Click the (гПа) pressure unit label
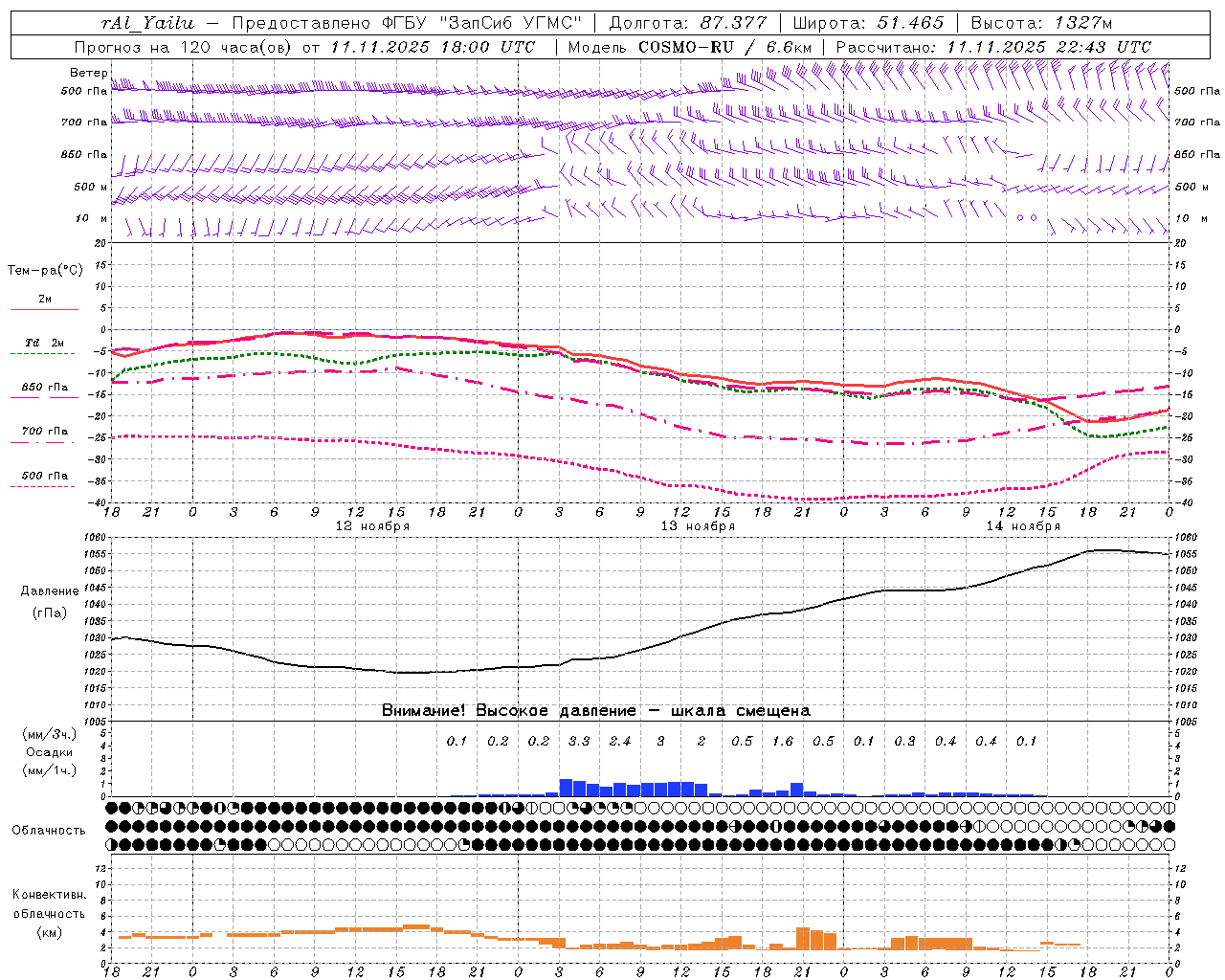The width and height of the screenshot is (1225, 980). click(50, 613)
